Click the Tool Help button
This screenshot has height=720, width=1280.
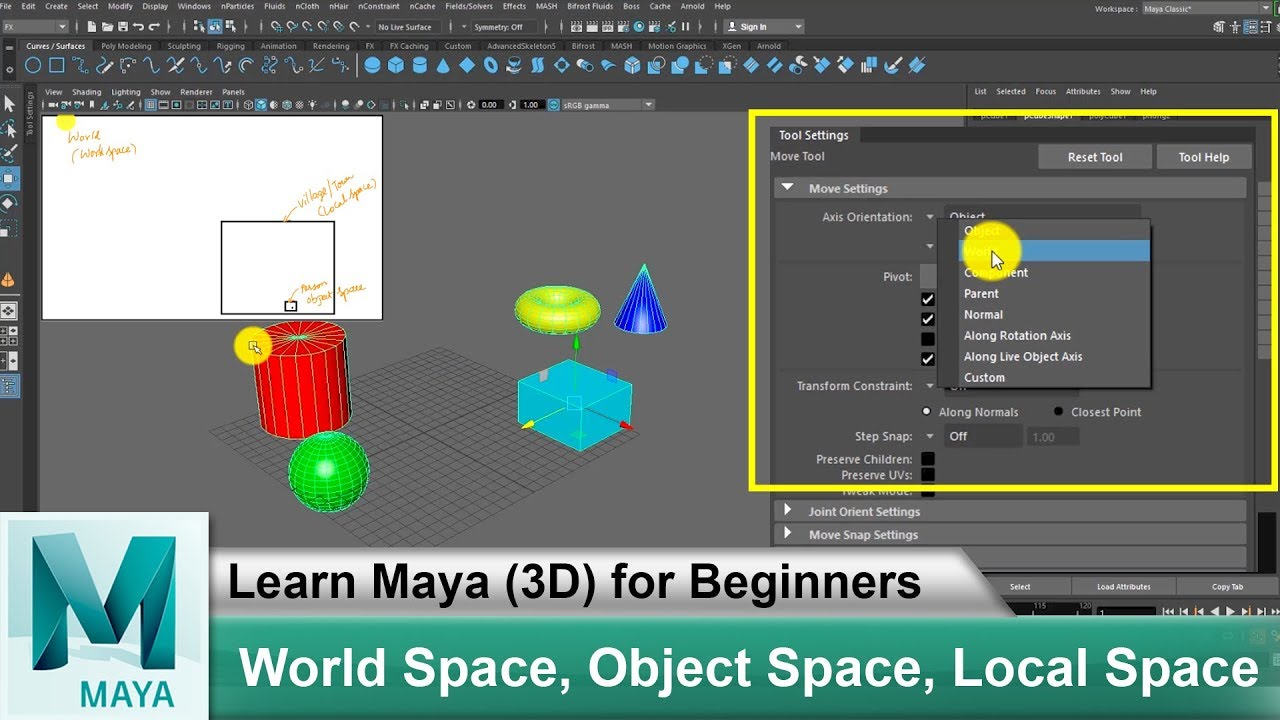pyautogui.click(x=1203, y=157)
